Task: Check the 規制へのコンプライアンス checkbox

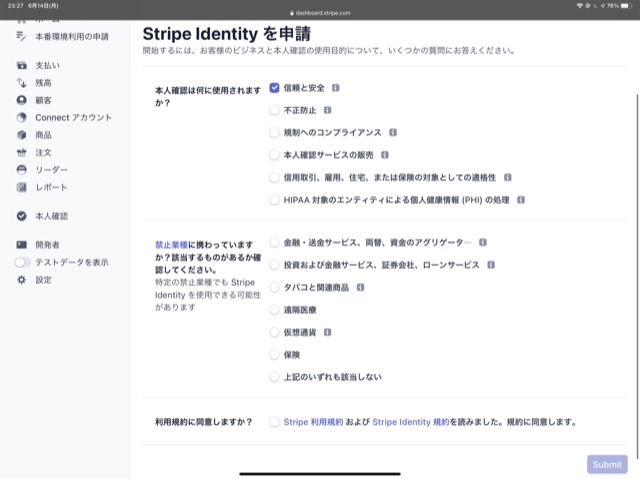Action: tap(274, 132)
